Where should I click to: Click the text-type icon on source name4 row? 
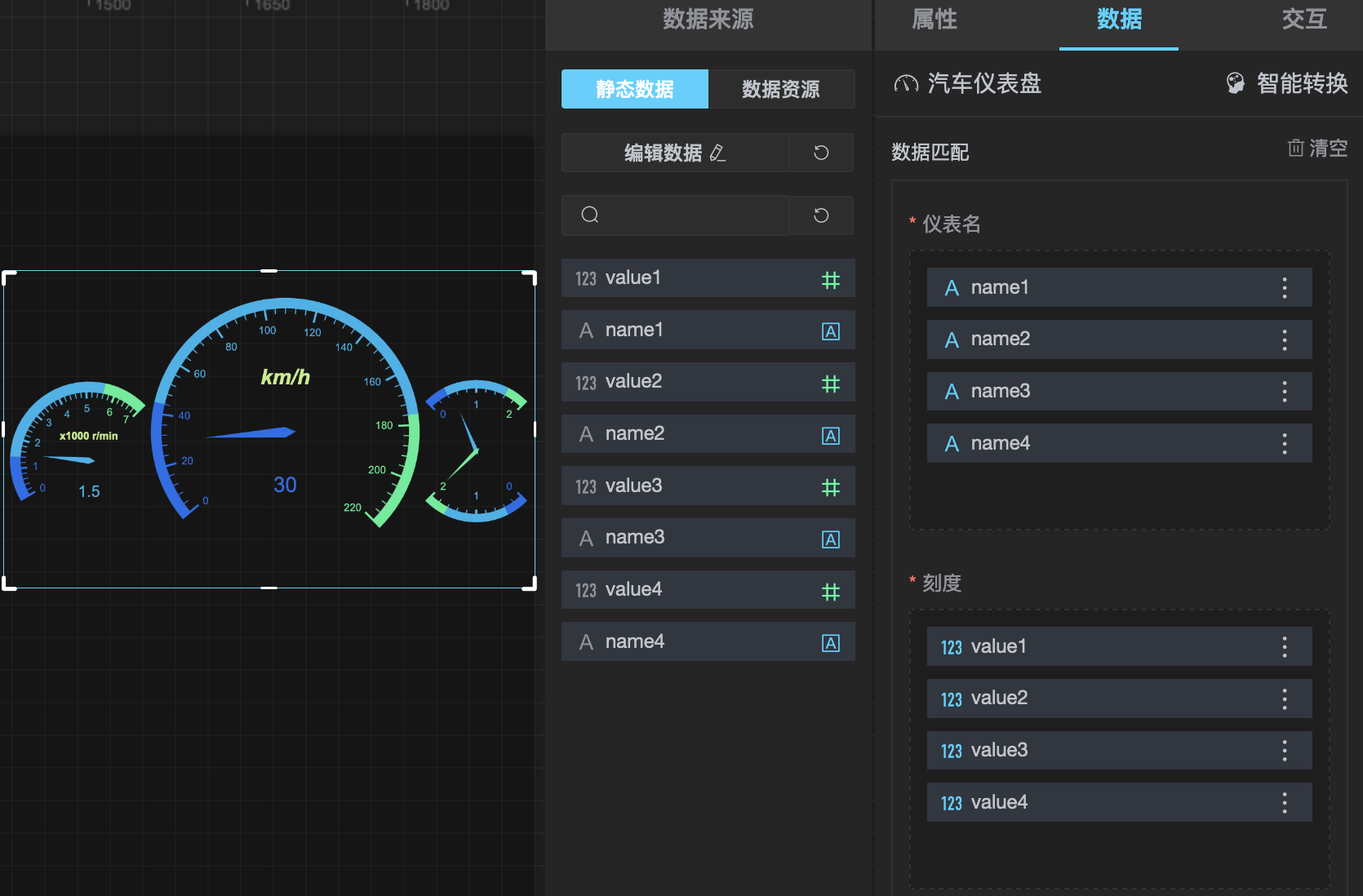click(830, 643)
